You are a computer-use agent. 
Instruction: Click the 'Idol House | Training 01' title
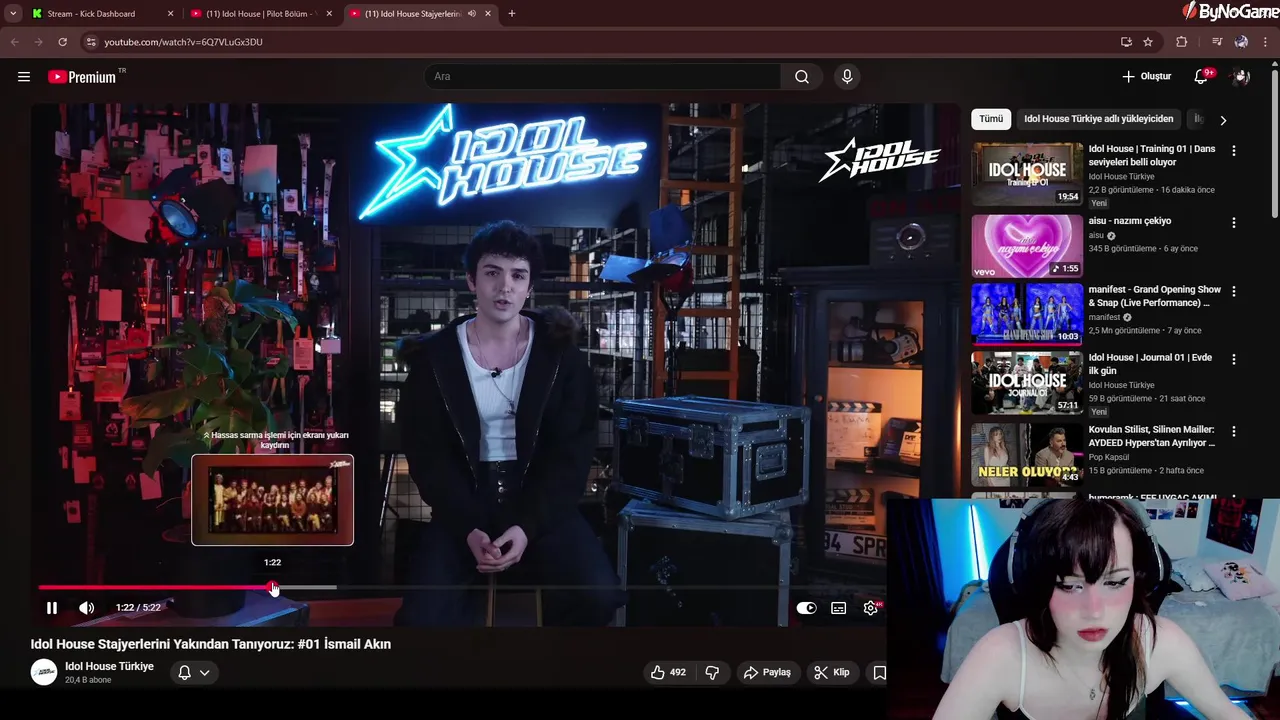pos(1152,155)
